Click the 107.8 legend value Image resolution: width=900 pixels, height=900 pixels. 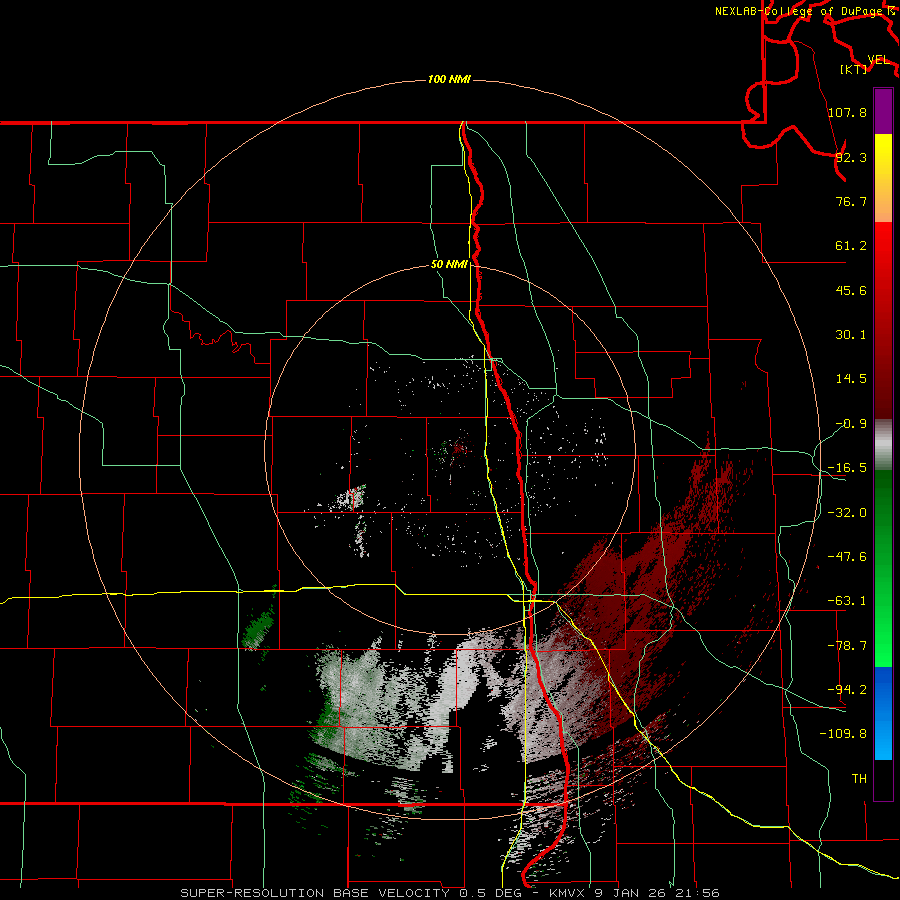click(x=847, y=112)
